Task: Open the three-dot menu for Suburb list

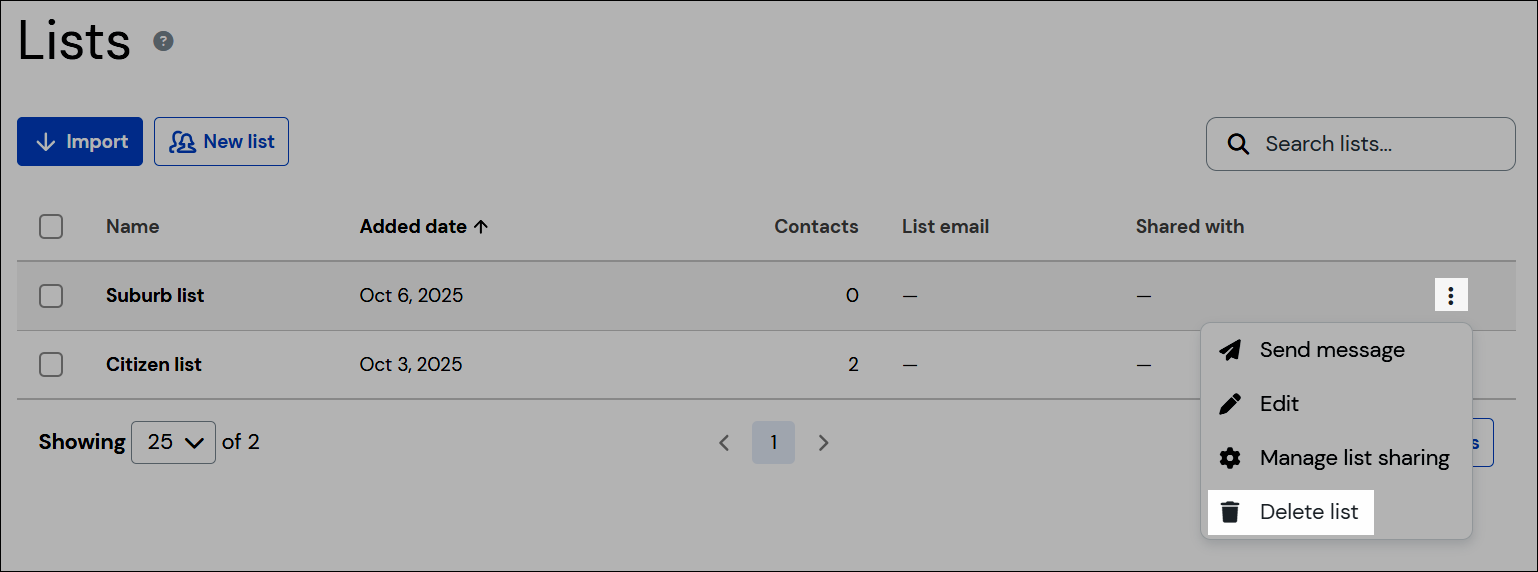Action: [x=1451, y=295]
